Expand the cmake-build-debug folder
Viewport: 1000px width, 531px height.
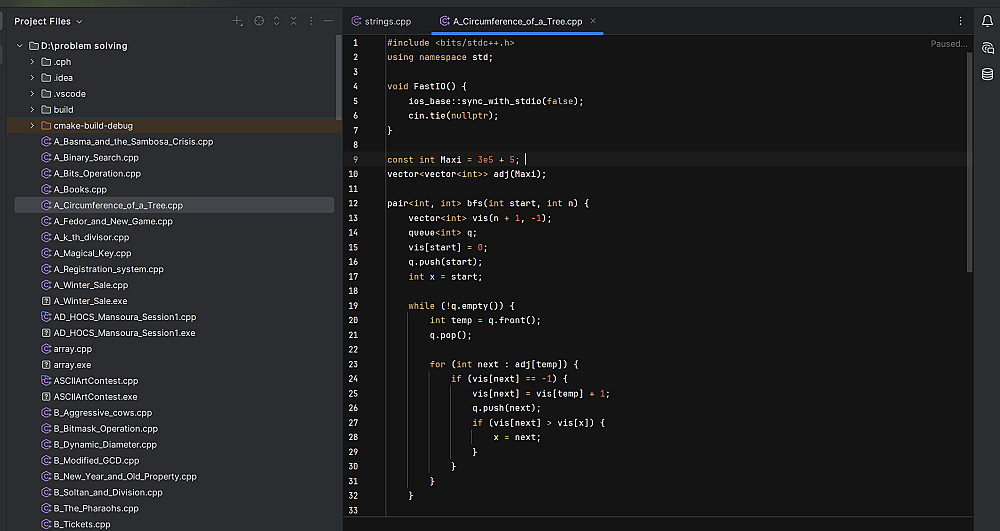tap(32, 126)
